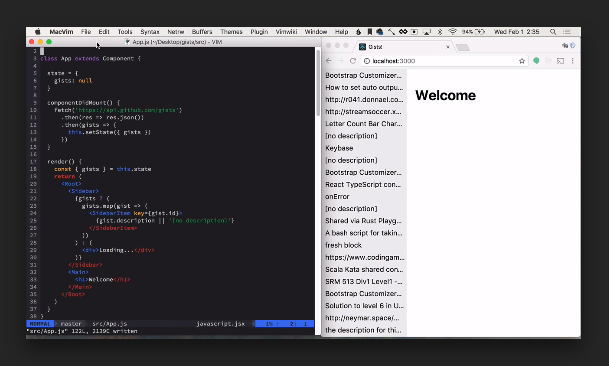Reload the localhost page in Chrome
The width and height of the screenshot is (609, 366).
tap(353, 61)
